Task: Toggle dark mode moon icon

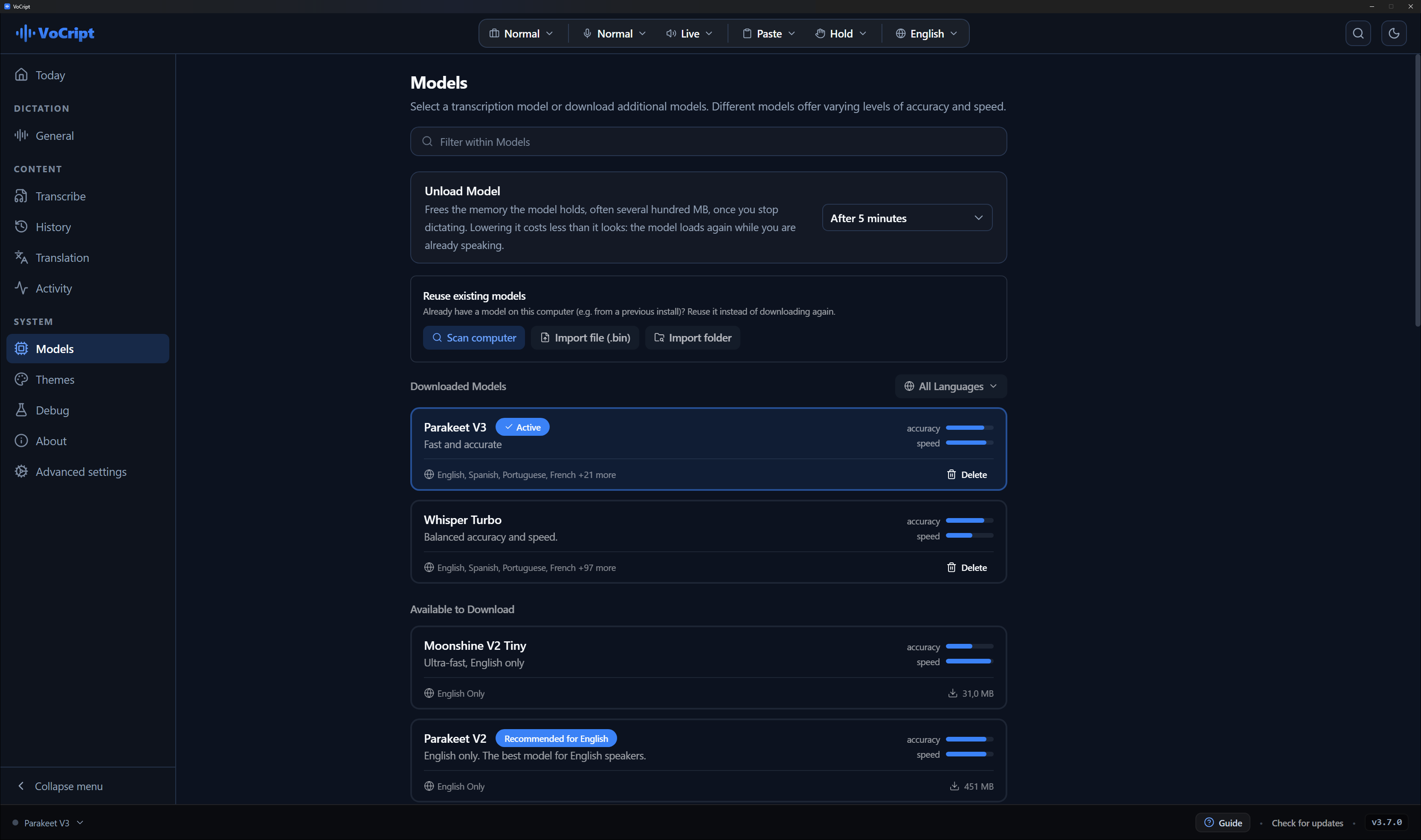Action: pos(1393,33)
